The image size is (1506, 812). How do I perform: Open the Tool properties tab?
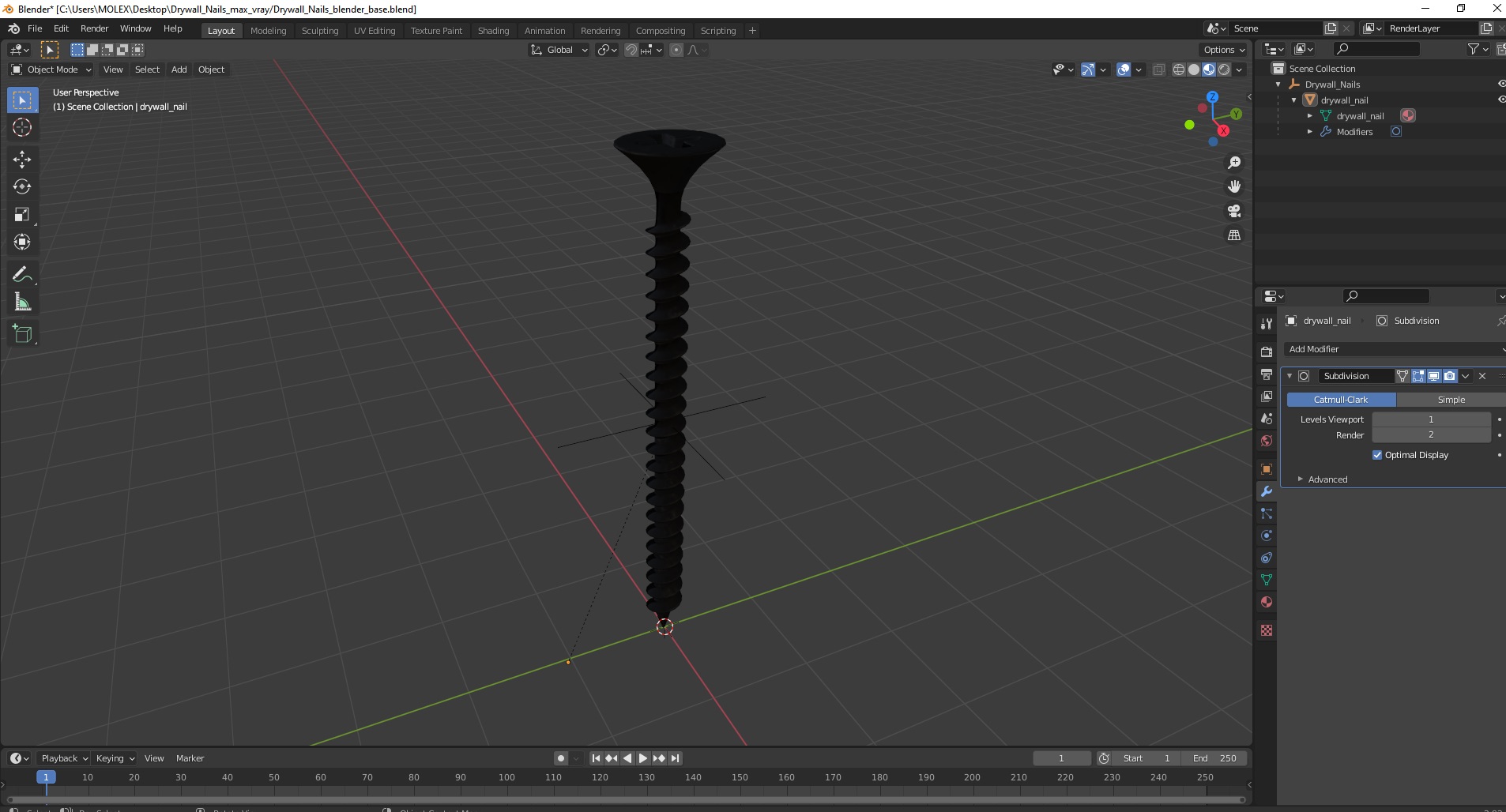[x=1267, y=324]
